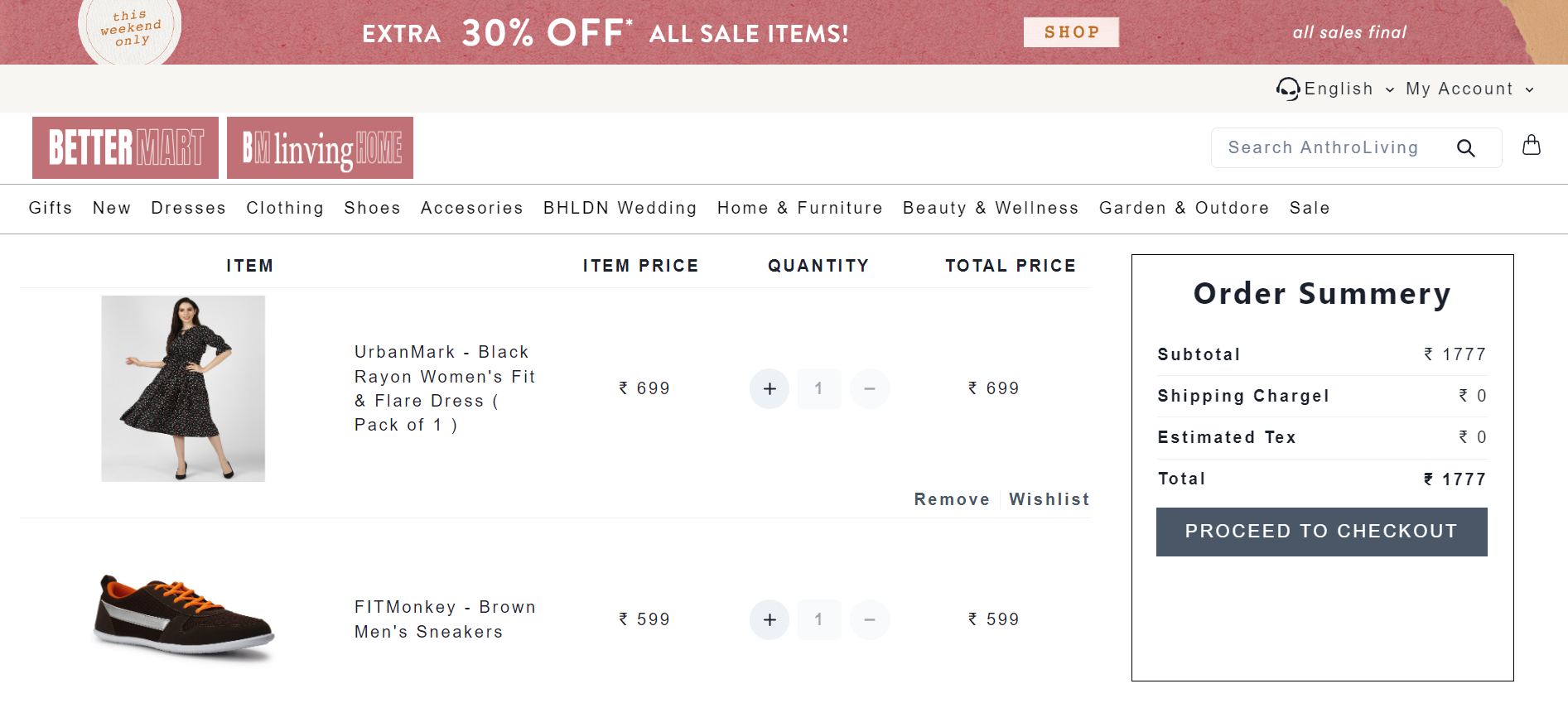Click the headset support icon
This screenshot has height=703, width=1568.
[1287, 89]
